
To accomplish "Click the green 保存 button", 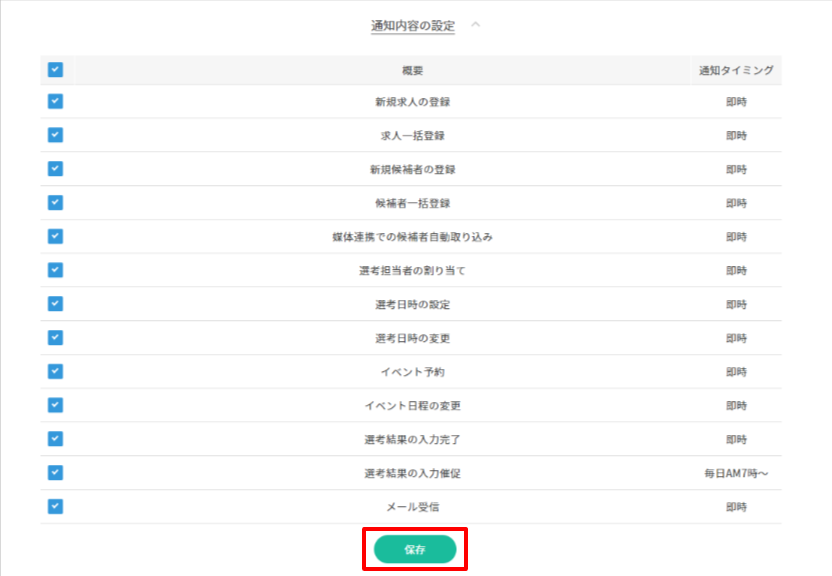I will pos(414,549).
